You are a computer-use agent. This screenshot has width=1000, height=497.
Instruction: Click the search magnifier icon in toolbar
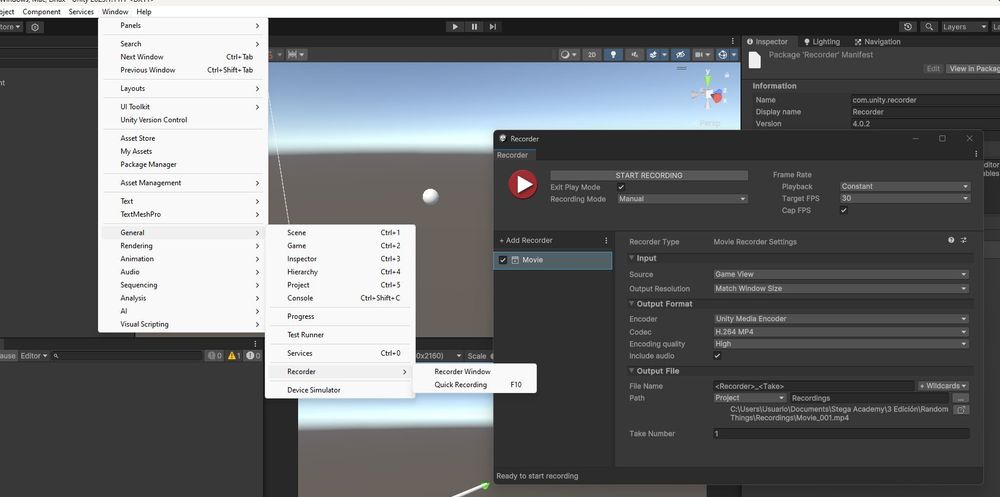929,27
